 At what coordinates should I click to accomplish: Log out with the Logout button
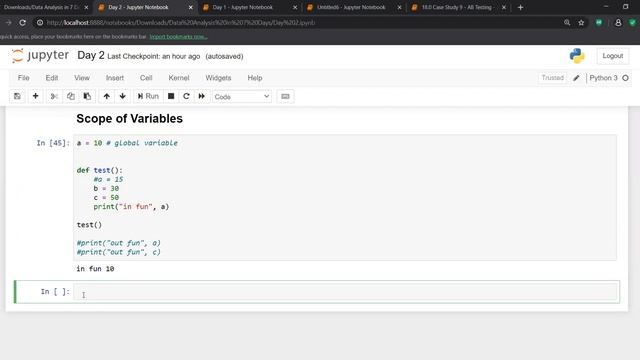point(613,56)
